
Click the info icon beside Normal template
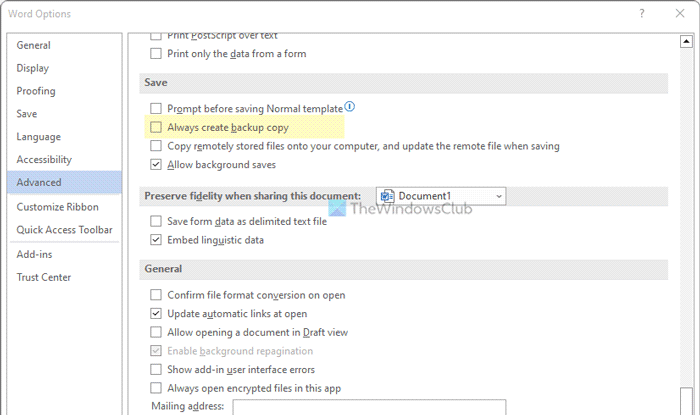click(350, 107)
